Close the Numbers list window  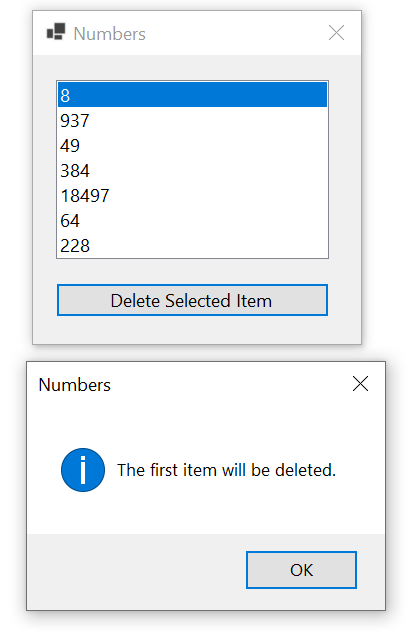[337, 33]
